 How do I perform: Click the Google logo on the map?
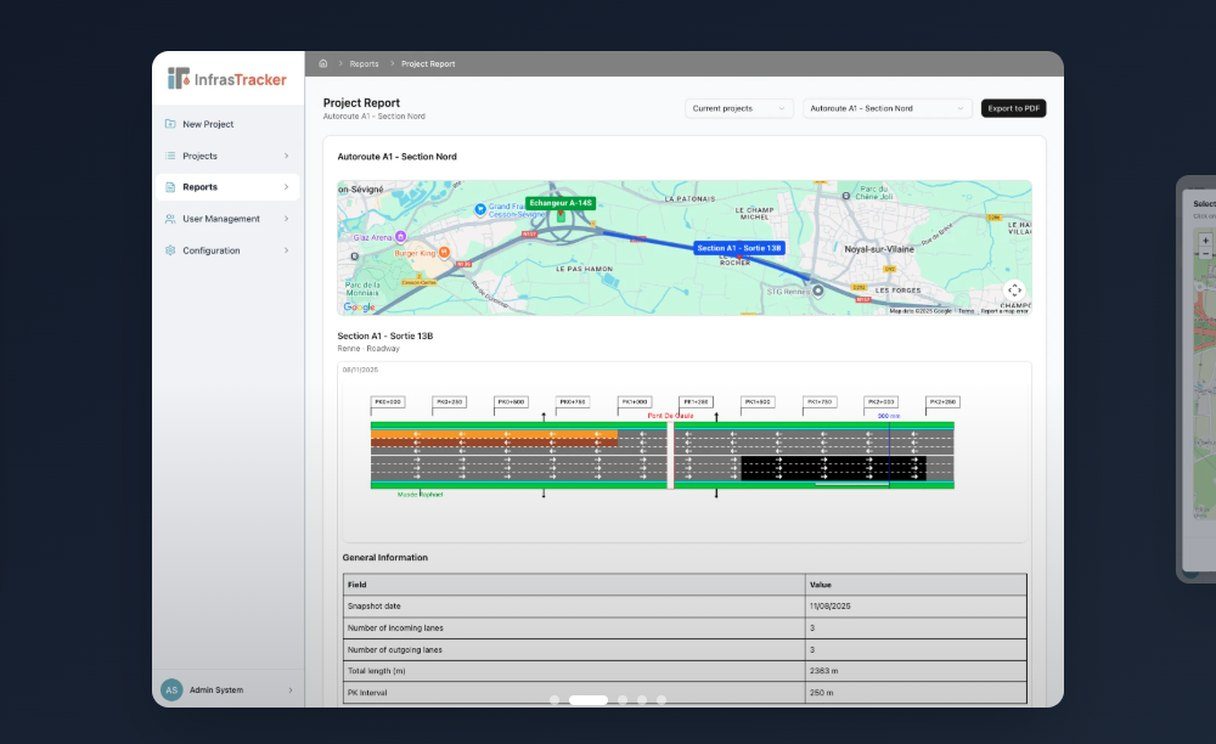click(360, 307)
